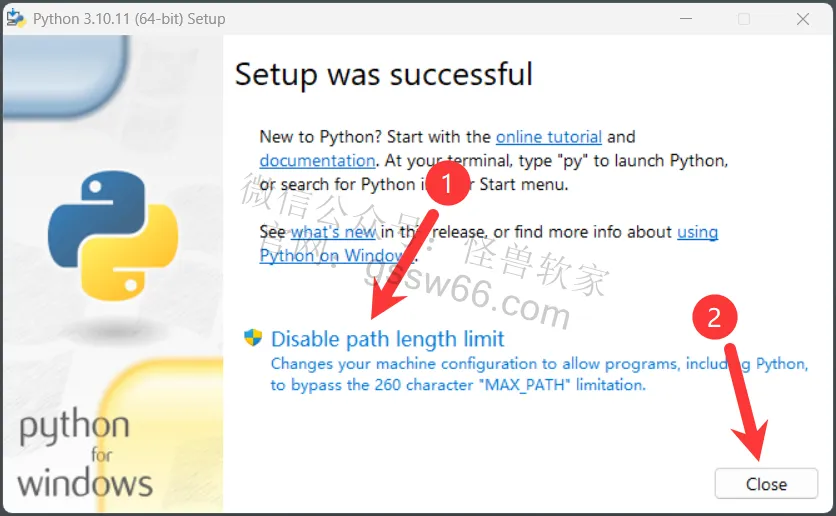836x516 pixels.
Task: Click the Python installer icon in title bar
Action: click(15, 18)
